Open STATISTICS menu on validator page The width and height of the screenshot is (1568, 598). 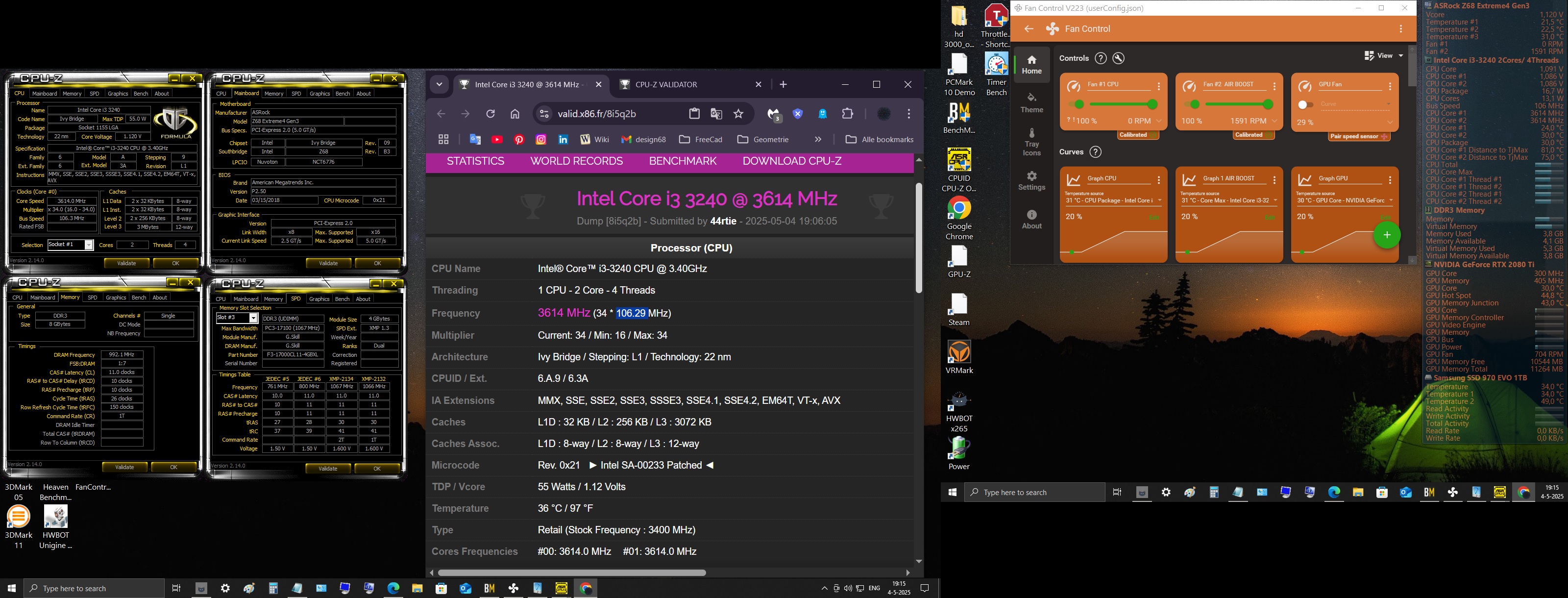tap(475, 161)
